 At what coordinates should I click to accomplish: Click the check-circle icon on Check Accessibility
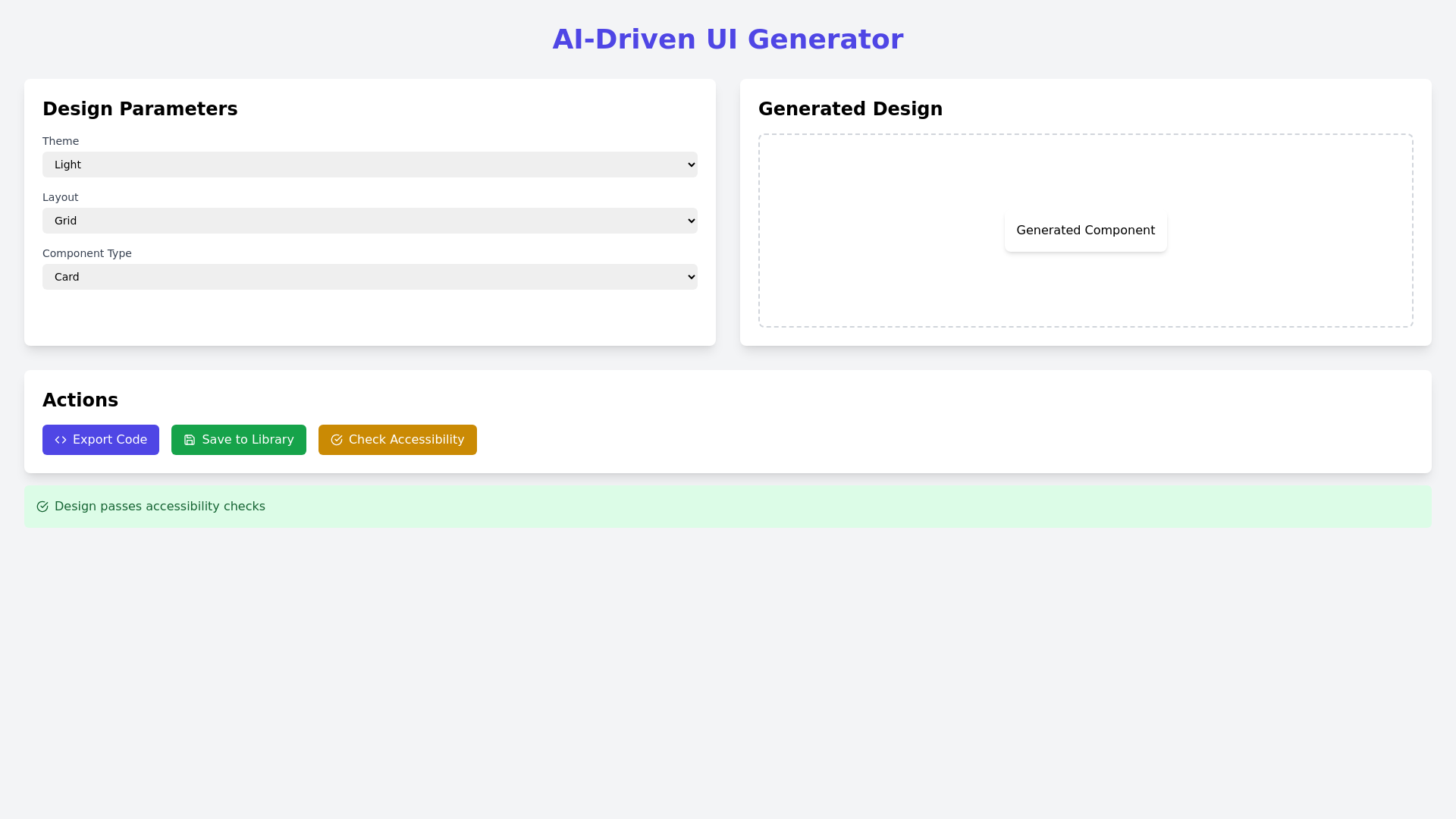337,440
